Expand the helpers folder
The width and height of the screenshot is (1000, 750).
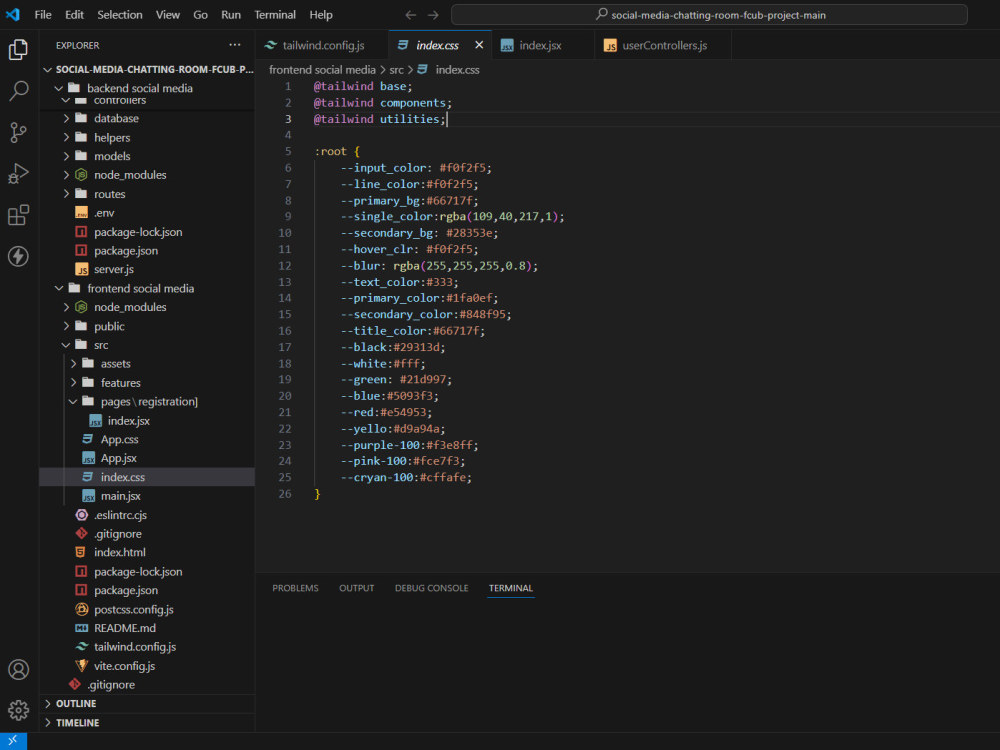click(x=66, y=137)
